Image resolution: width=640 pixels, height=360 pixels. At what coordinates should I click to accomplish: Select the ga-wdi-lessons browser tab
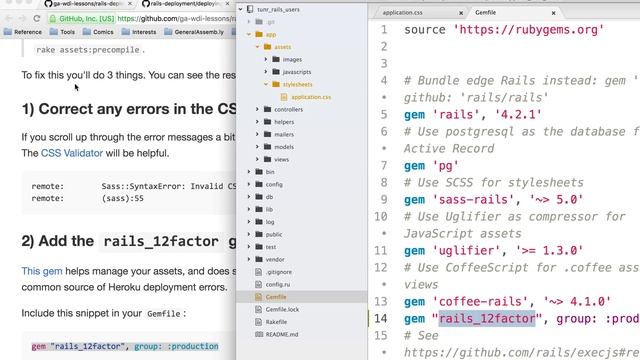(x=83, y=4)
